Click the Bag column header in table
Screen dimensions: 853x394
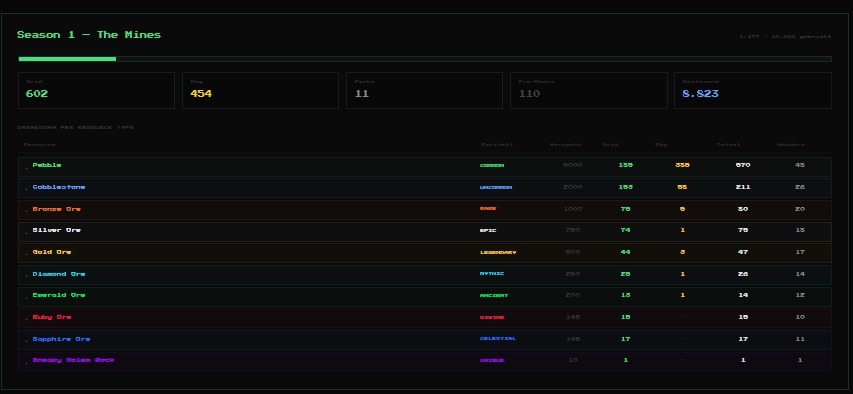(x=661, y=145)
